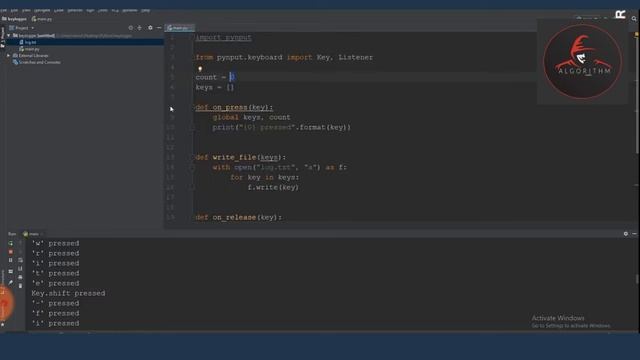Hide the Run tool window

634,234
